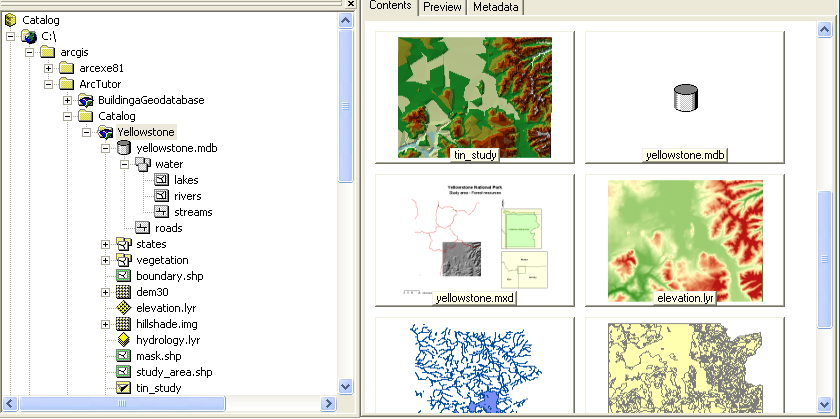
Task: Select the BuildingaGeodatabase tree label
Action: [151, 100]
